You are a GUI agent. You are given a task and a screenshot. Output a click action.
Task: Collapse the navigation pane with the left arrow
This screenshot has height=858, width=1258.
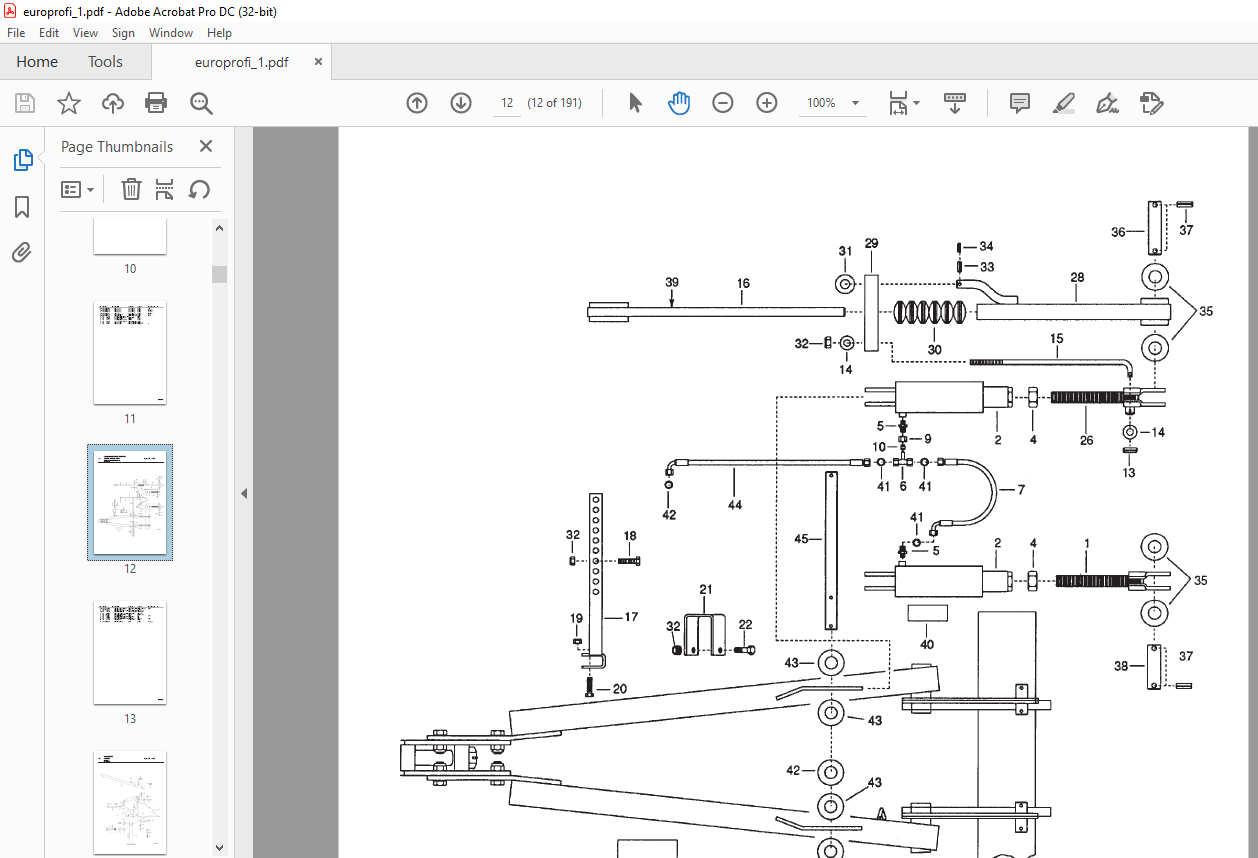click(x=243, y=493)
